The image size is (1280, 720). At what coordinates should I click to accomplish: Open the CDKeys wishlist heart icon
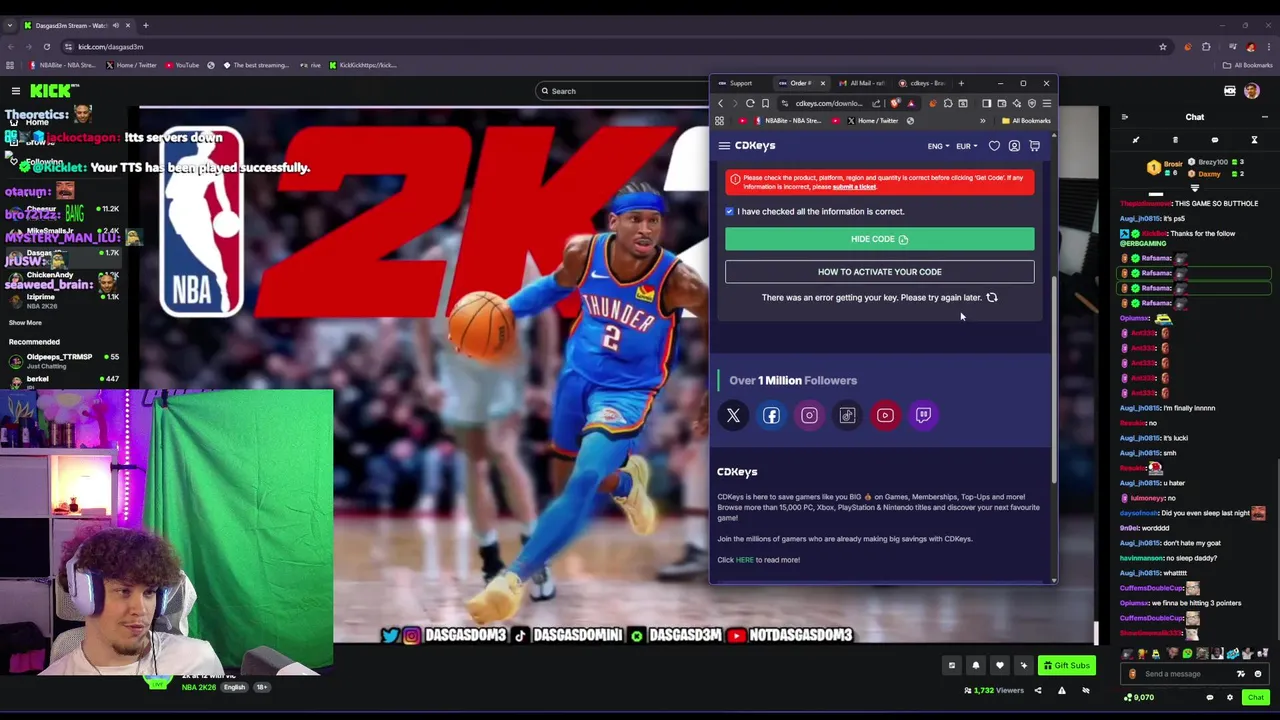coord(994,146)
